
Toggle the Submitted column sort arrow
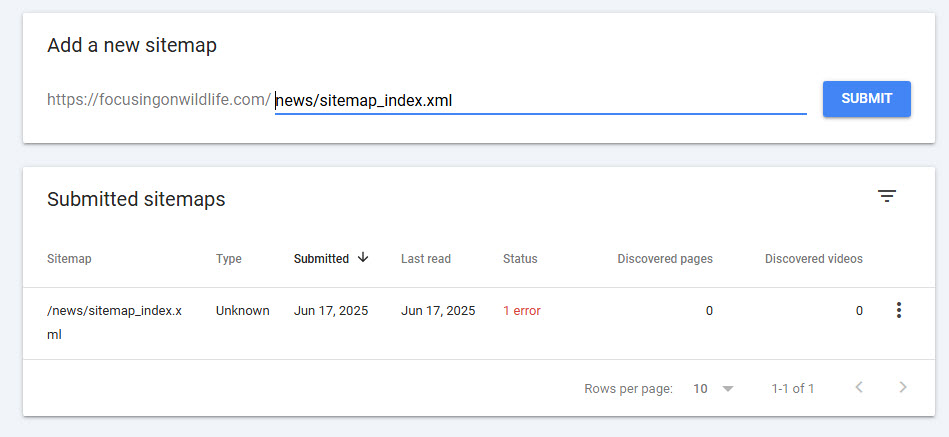pos(363,257)
